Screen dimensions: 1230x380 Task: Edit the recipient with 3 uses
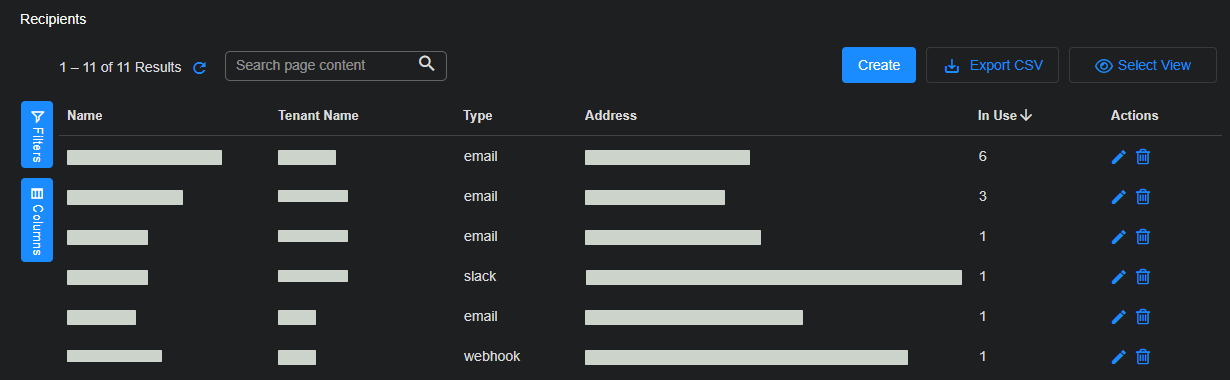tap(1119, 197)
